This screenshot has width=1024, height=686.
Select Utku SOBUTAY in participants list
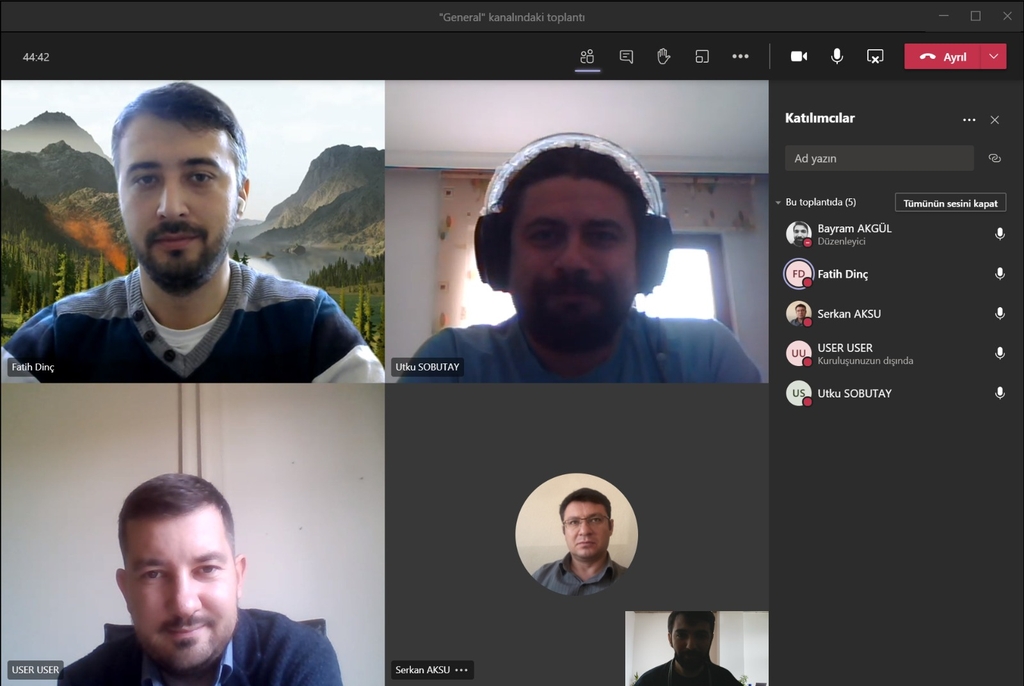(854, 393)
